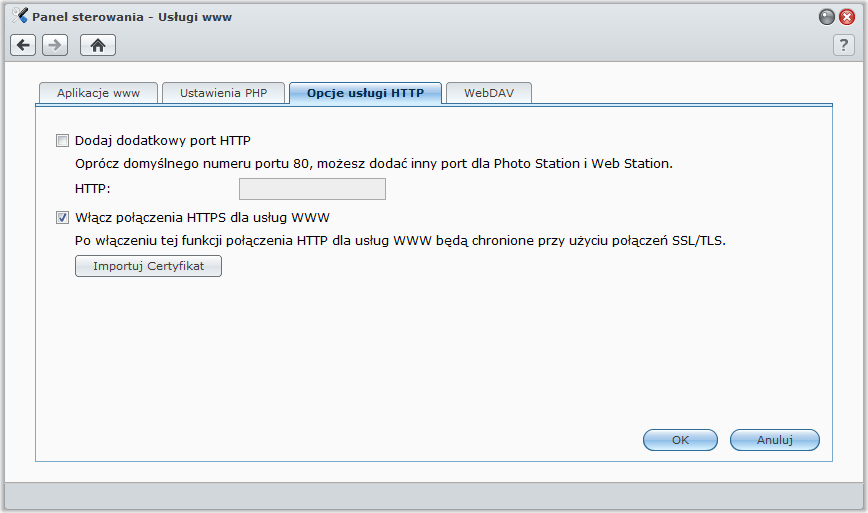Viewport: 868px width, 513px height.
Task: Go forward with the right arrow button
Action: [x=55, y=45]
